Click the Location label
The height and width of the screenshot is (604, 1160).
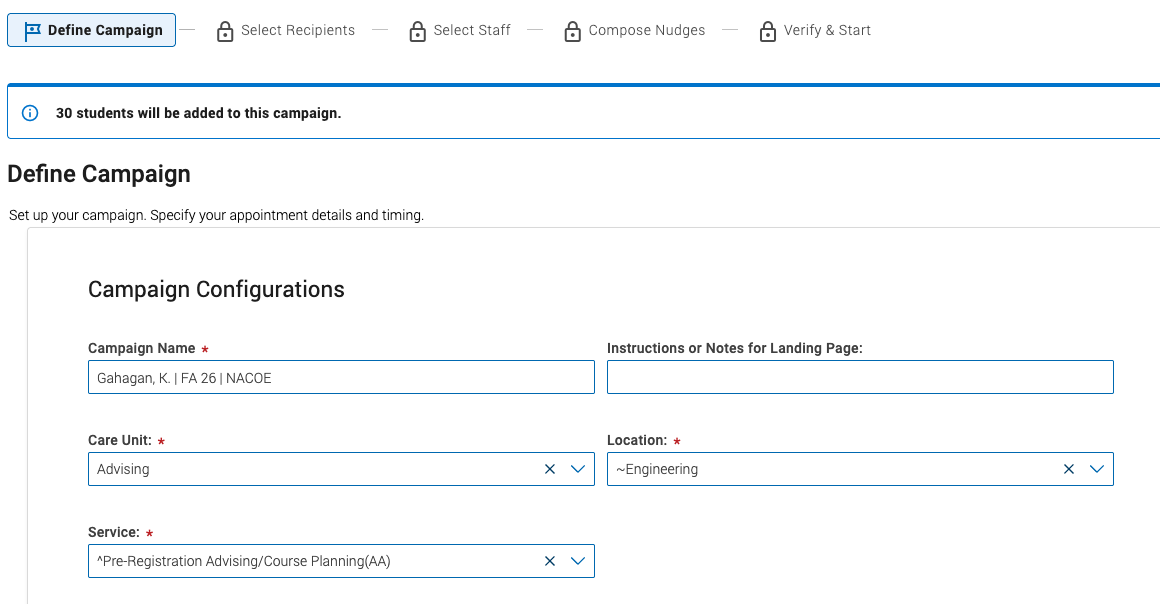(x=637, y=440)
